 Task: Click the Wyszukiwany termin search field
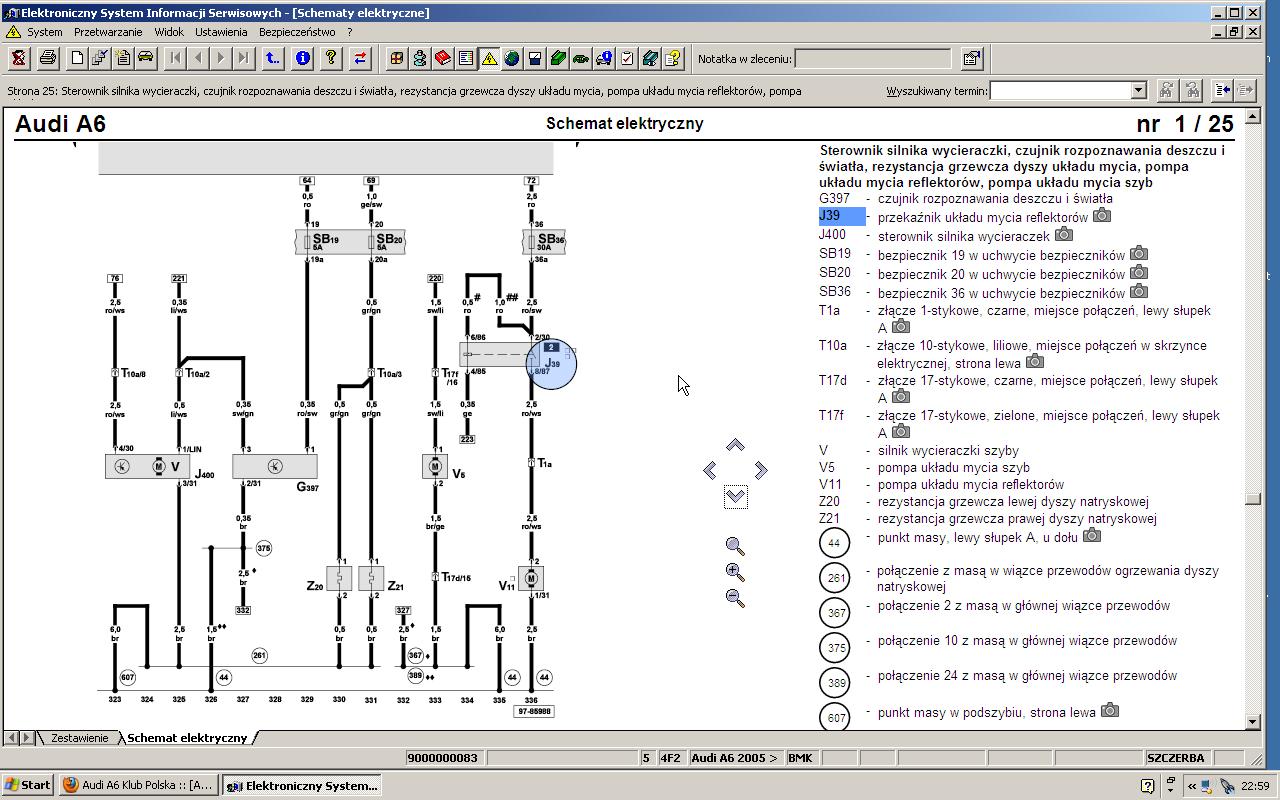pyautogui.click(x=1060, y=91)
